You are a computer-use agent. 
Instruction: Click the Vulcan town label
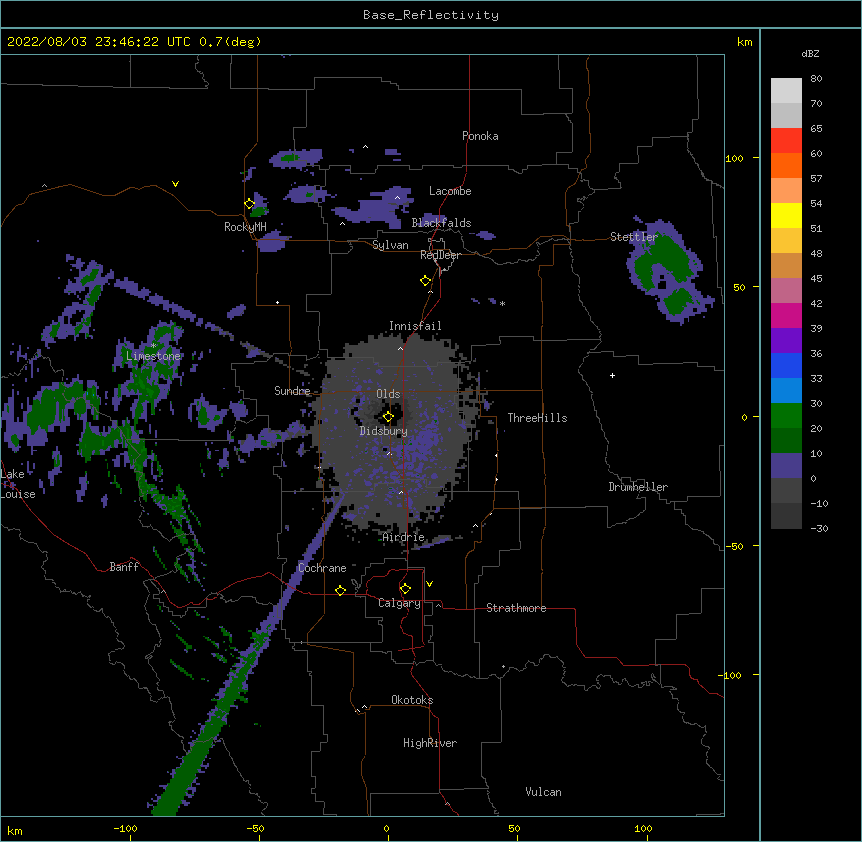(543, 792)
